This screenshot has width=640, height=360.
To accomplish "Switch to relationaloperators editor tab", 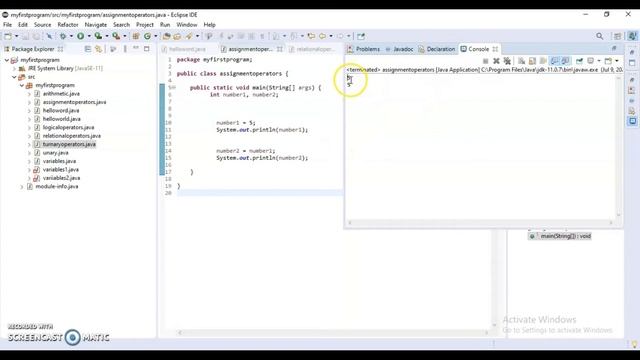I will (x=313, y=49).
